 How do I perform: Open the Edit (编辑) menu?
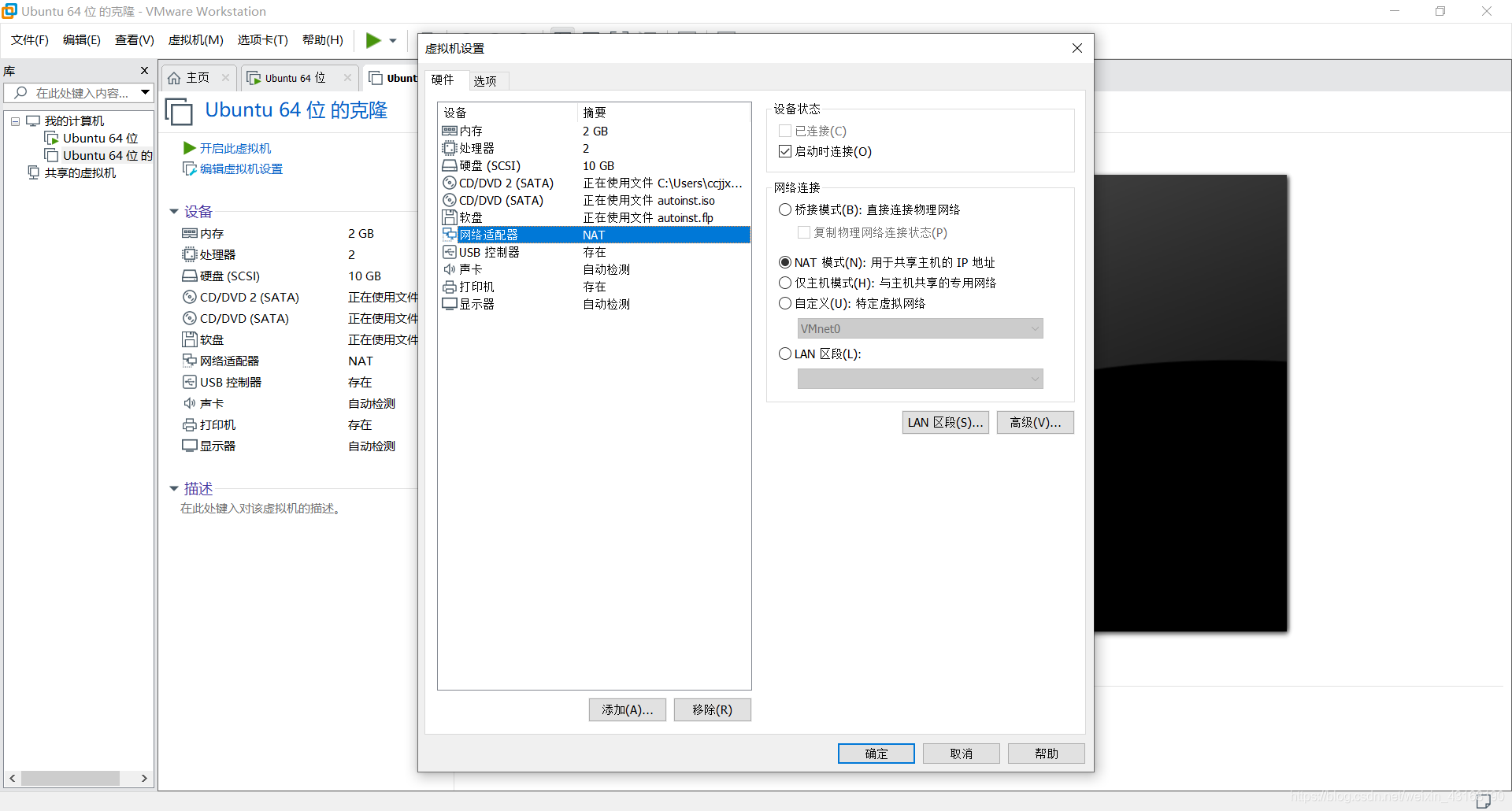tap(82, 40)
